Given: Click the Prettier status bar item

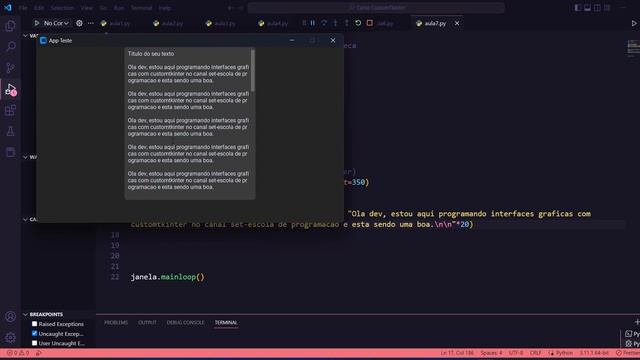Looking at the screenshot, I should pos(628,353).
